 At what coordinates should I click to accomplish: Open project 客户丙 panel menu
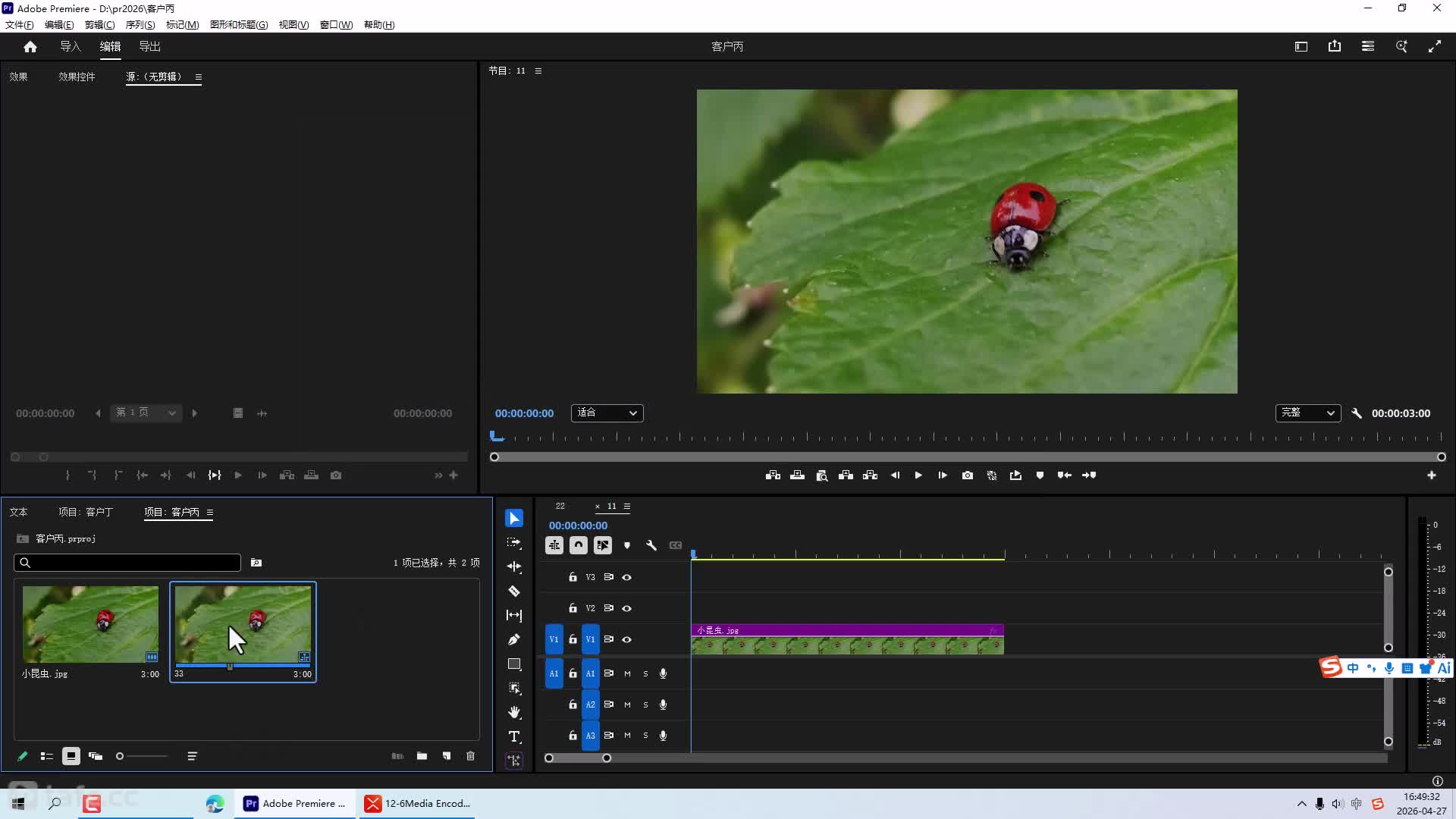(210, 513)
